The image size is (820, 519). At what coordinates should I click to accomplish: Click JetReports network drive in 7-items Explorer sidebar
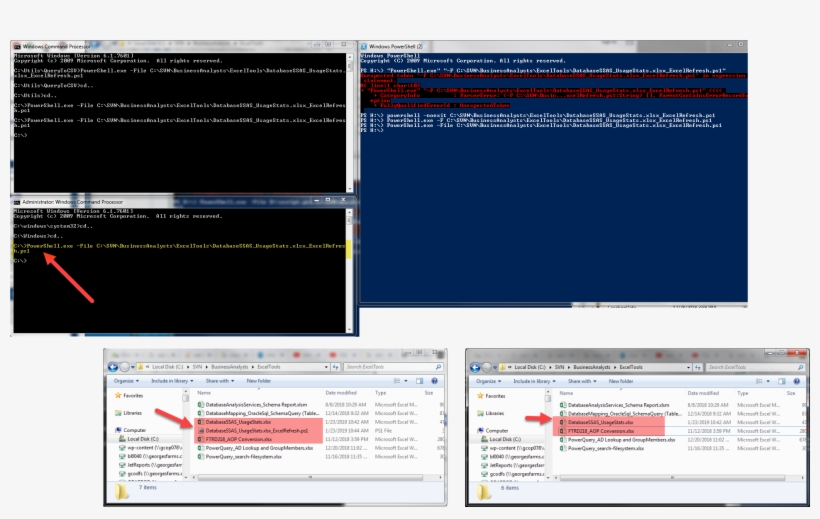coord(150,465)
